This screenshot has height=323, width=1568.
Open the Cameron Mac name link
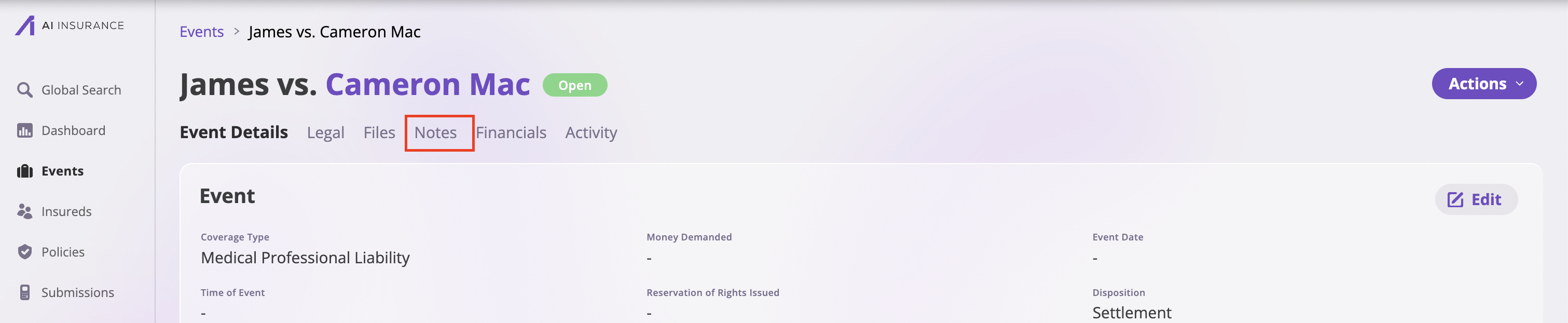(428, 84)
